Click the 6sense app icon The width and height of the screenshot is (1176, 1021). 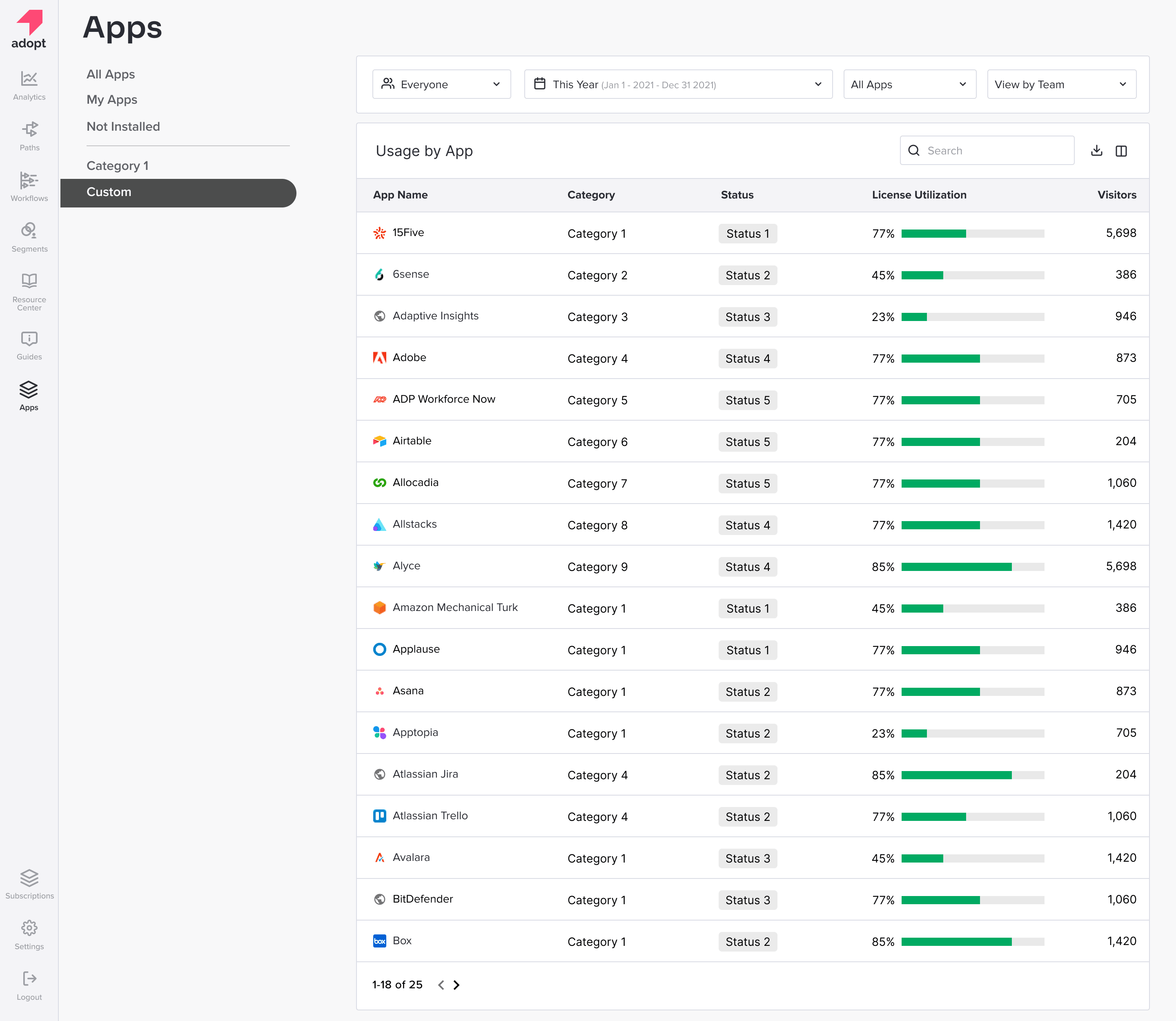pyautogui.click(x=379, y=274)
